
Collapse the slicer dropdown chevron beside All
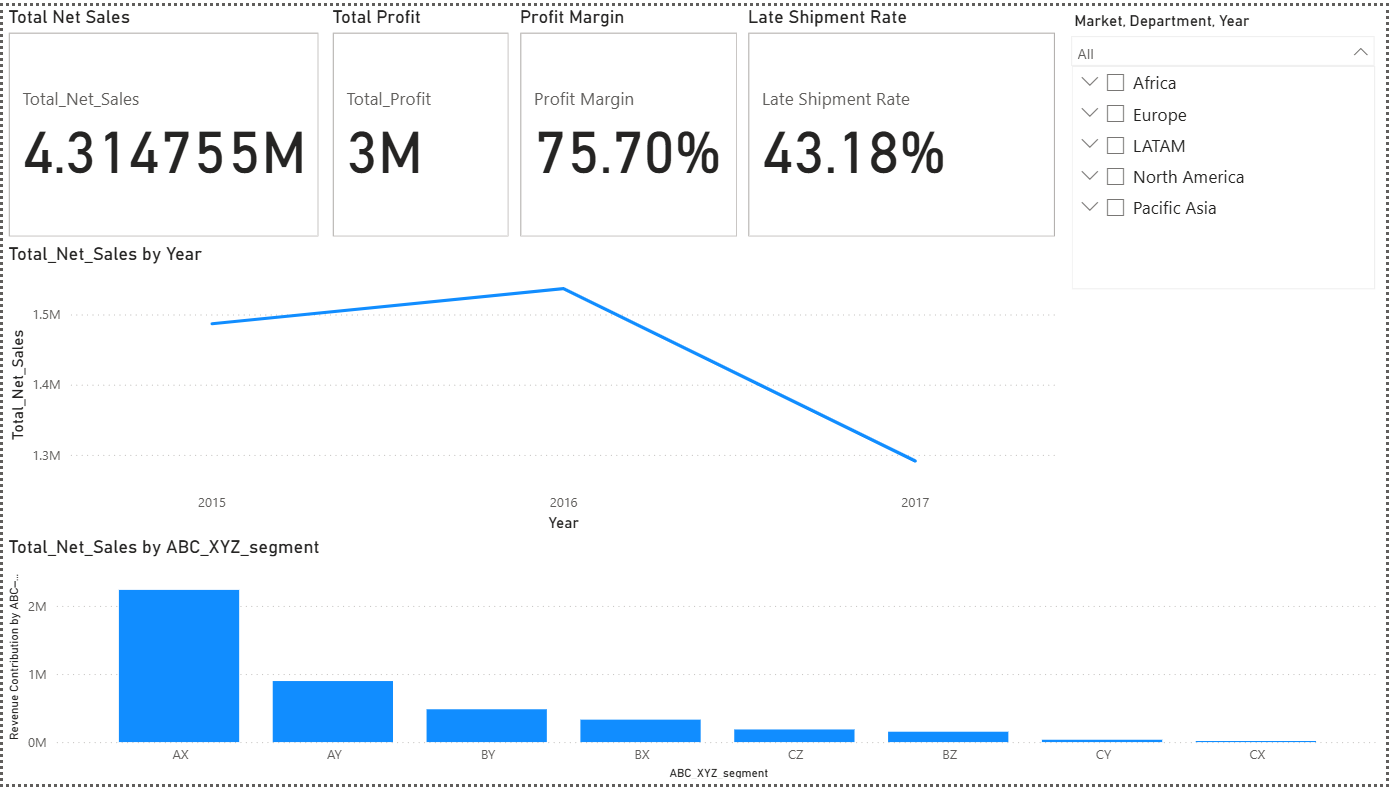(x=1360, y=53)
